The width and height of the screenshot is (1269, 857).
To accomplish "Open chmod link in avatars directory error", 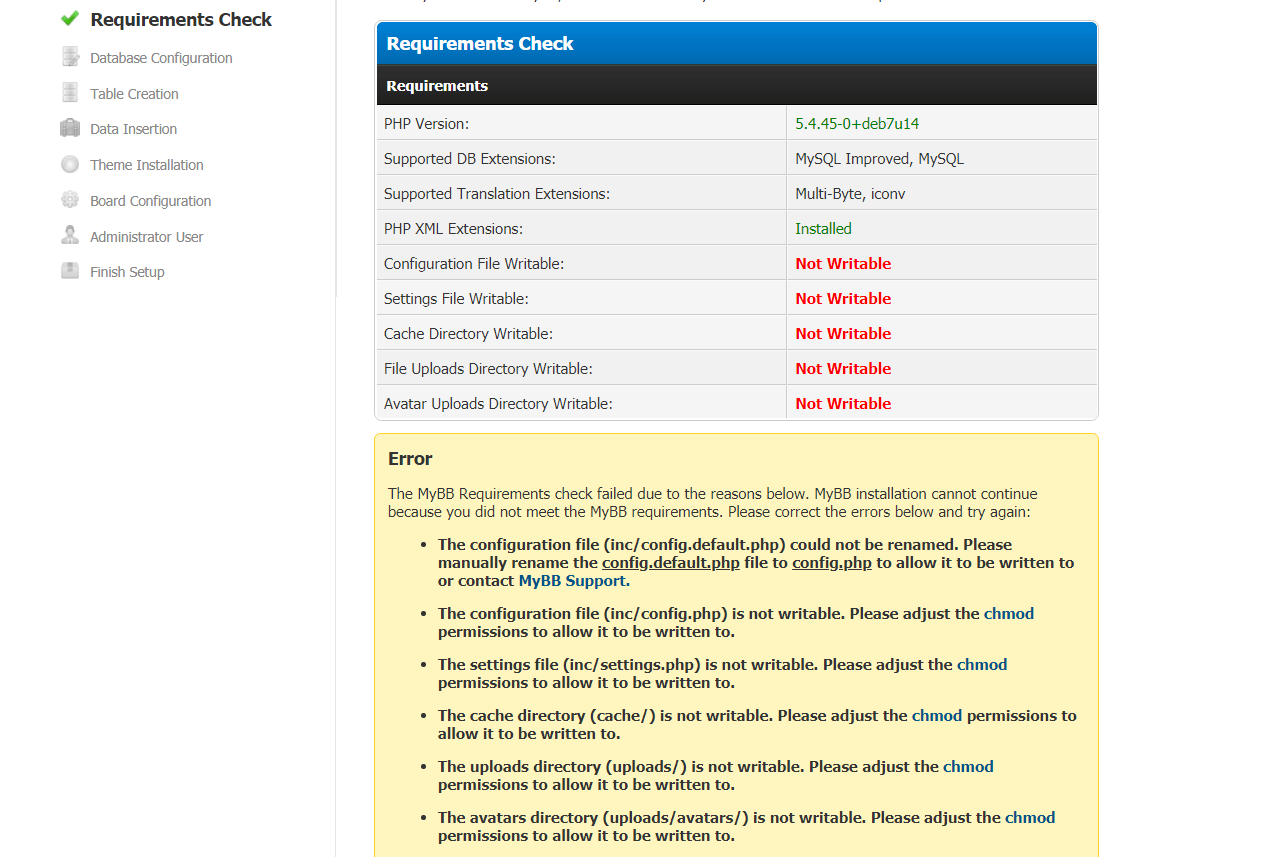I will pos(1029,818).
